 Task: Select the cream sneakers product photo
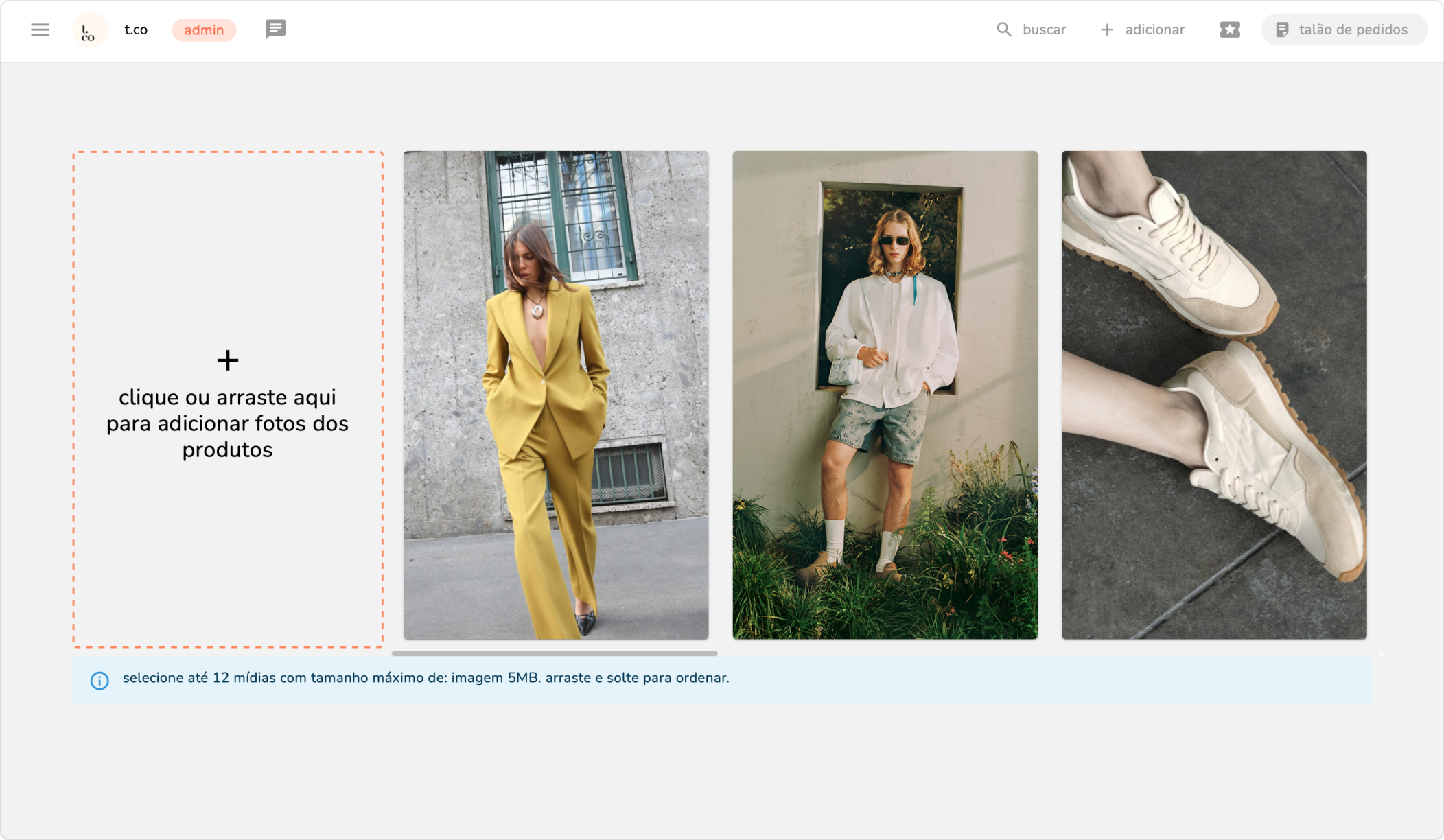(1213, 395)
